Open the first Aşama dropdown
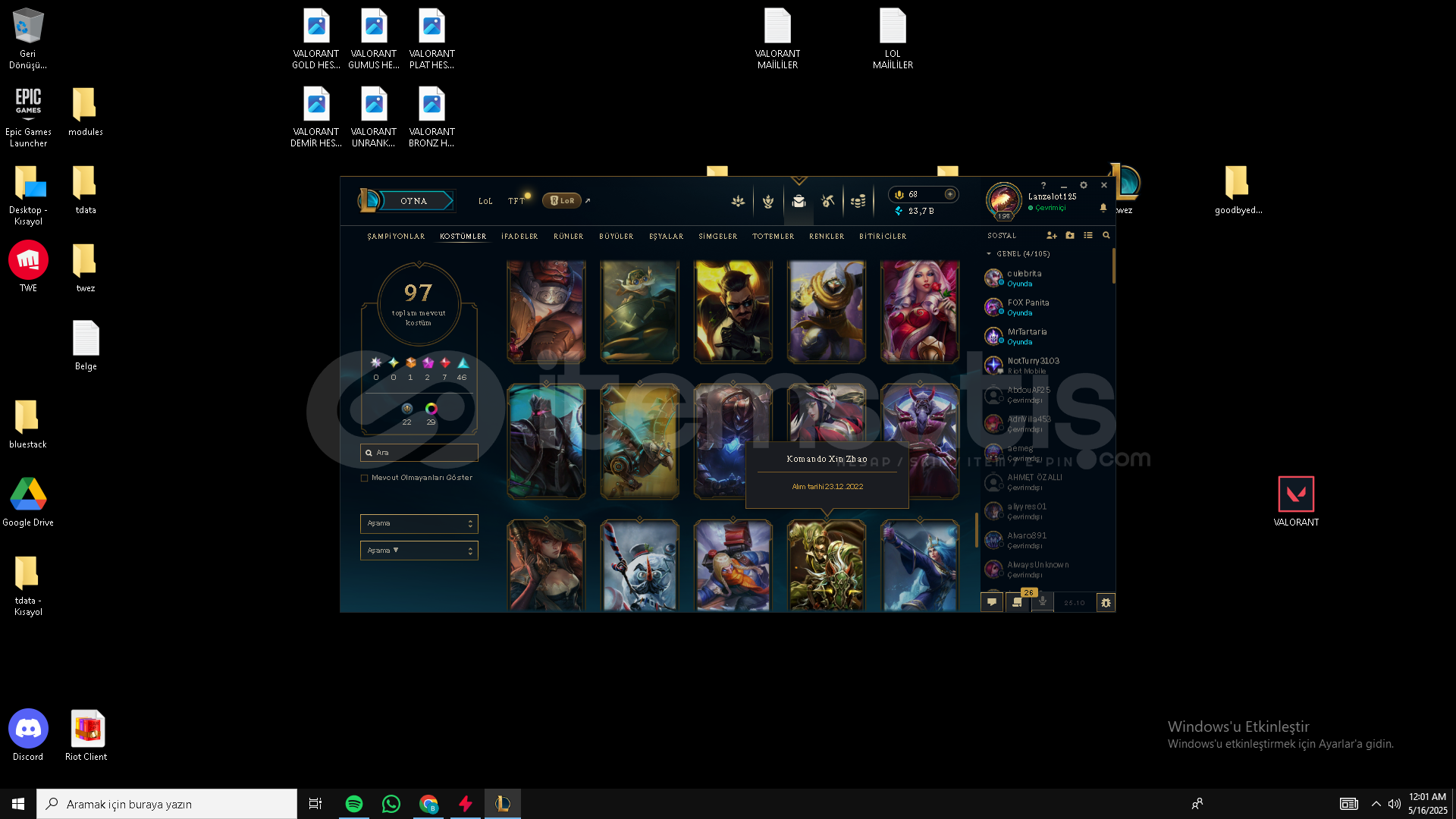Screen dimensions: 1456x819 click(419, 523)
